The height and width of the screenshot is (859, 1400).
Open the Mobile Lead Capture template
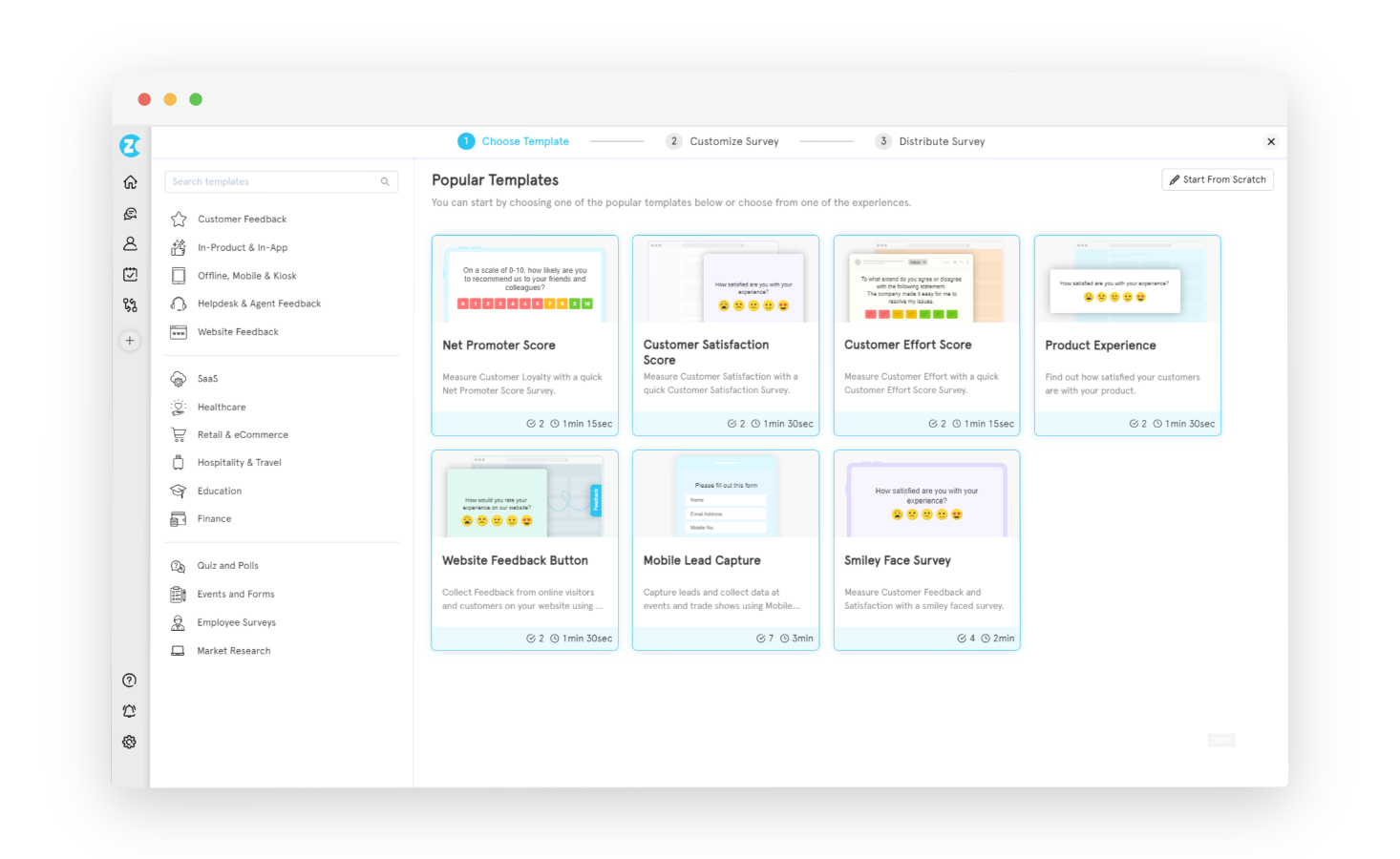725,550
